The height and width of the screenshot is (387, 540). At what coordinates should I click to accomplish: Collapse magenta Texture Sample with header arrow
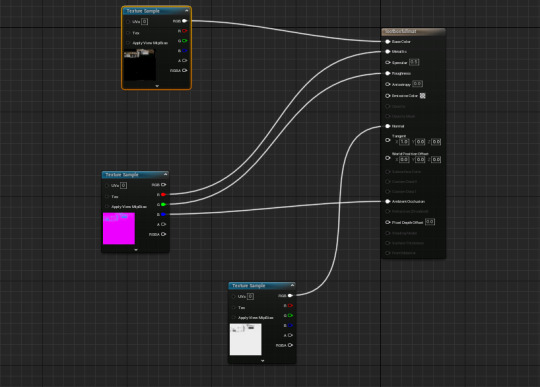pyautogui.click(x=166, y=174)
